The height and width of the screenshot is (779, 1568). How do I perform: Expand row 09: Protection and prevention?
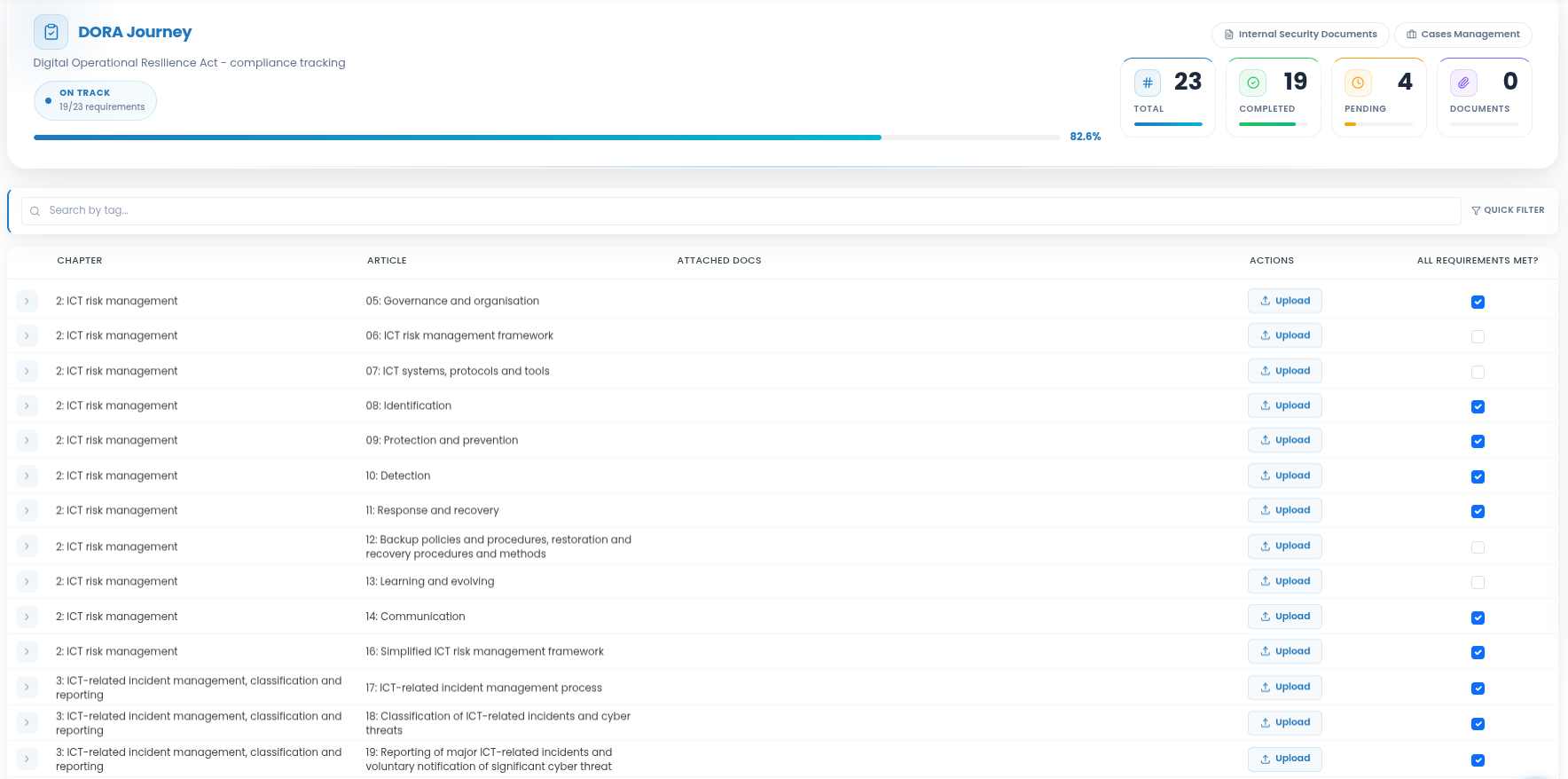pos(27,440)
